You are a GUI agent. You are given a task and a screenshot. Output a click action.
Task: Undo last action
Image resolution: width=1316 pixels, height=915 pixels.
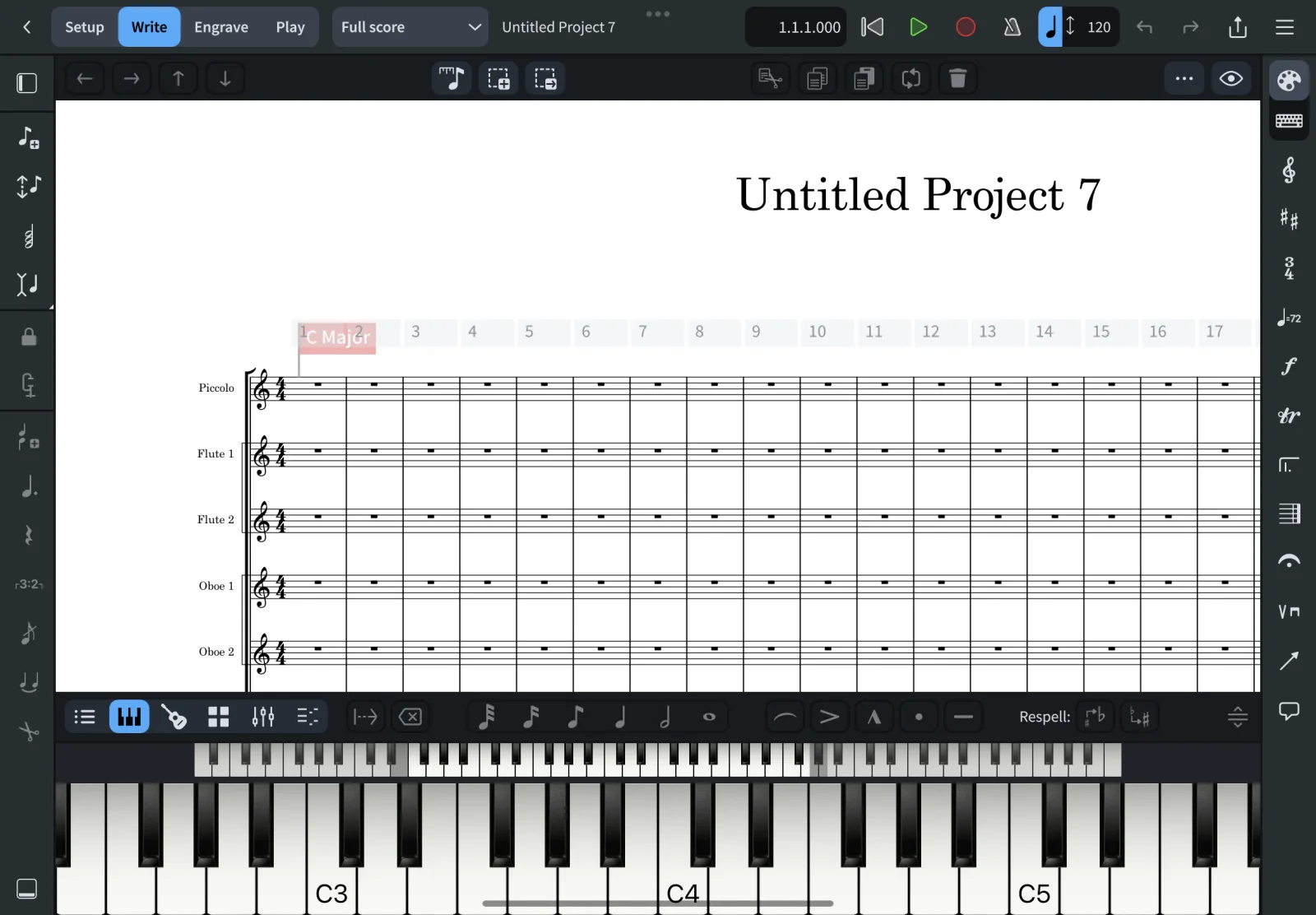pos(1144,27)
